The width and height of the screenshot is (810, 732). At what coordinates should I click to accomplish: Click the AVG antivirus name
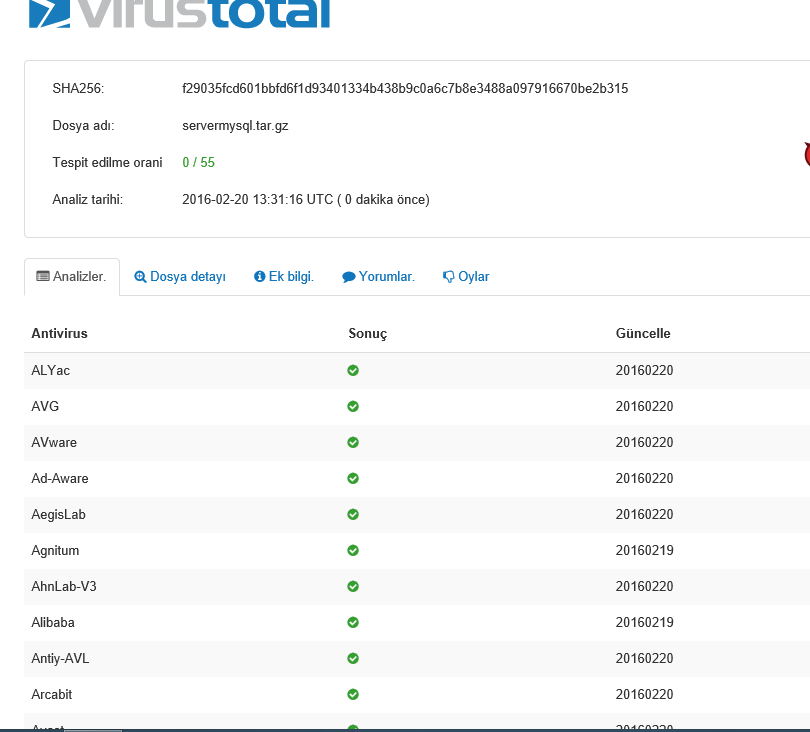pos(45,407)
